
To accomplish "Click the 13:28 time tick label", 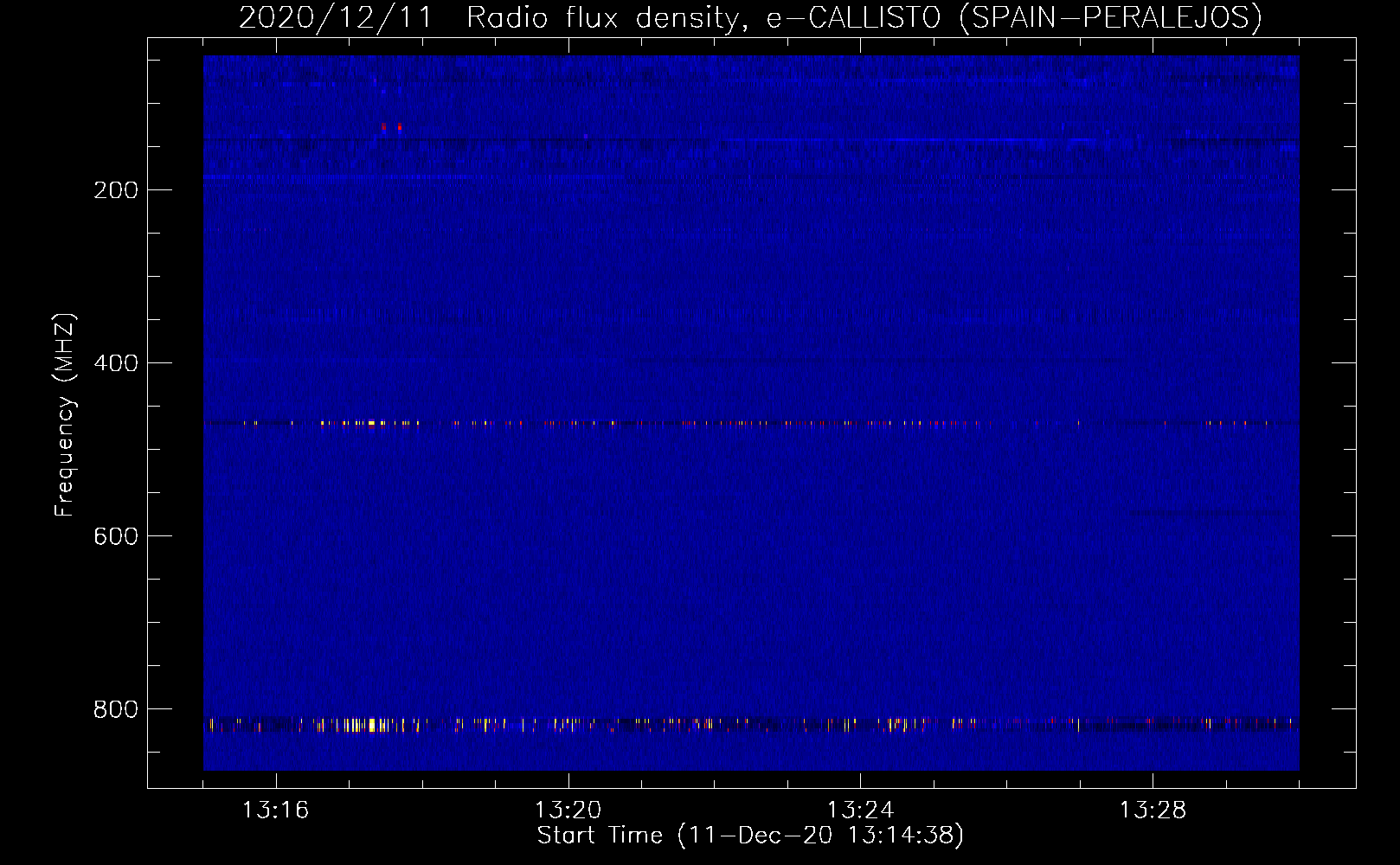I will pyautogui.click(x=1153, y=811).
